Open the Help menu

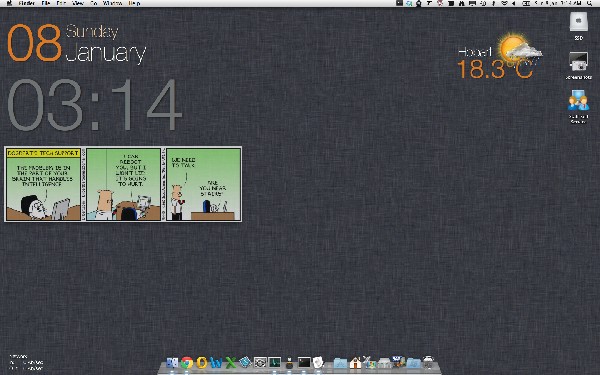(x=134, y=3)
